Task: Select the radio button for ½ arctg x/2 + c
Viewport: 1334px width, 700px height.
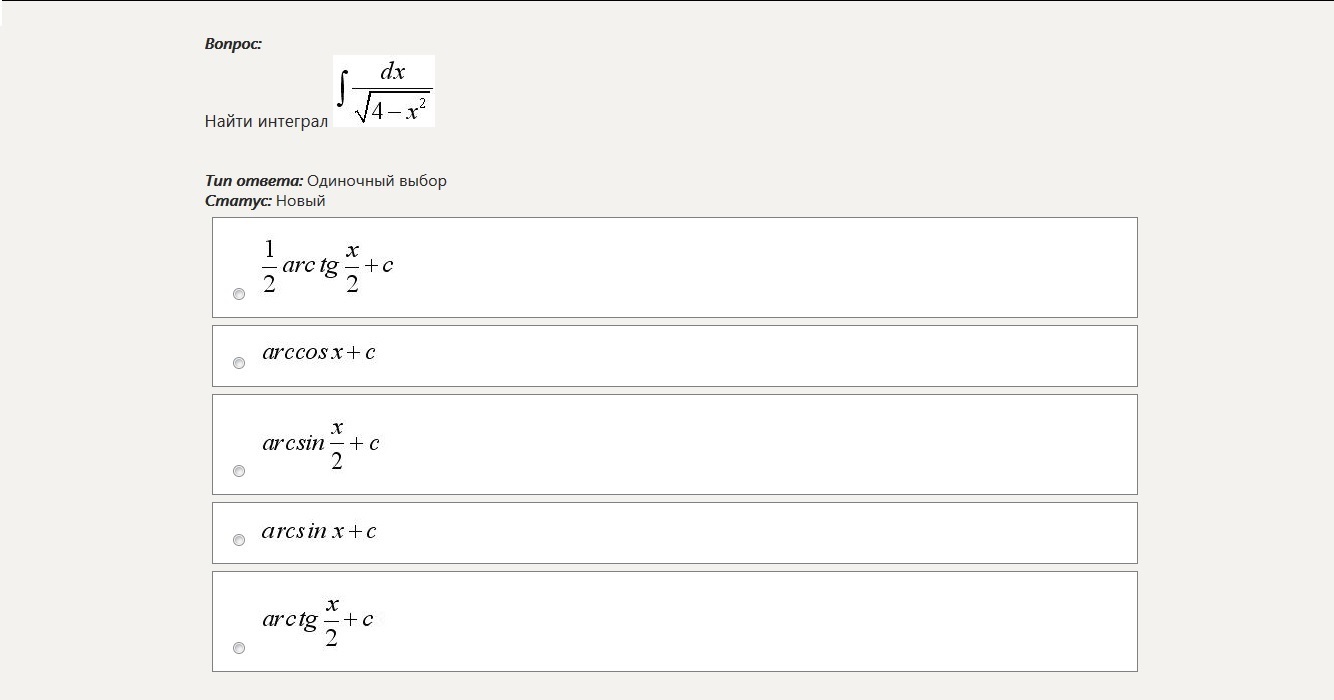Action: [239, 294]
